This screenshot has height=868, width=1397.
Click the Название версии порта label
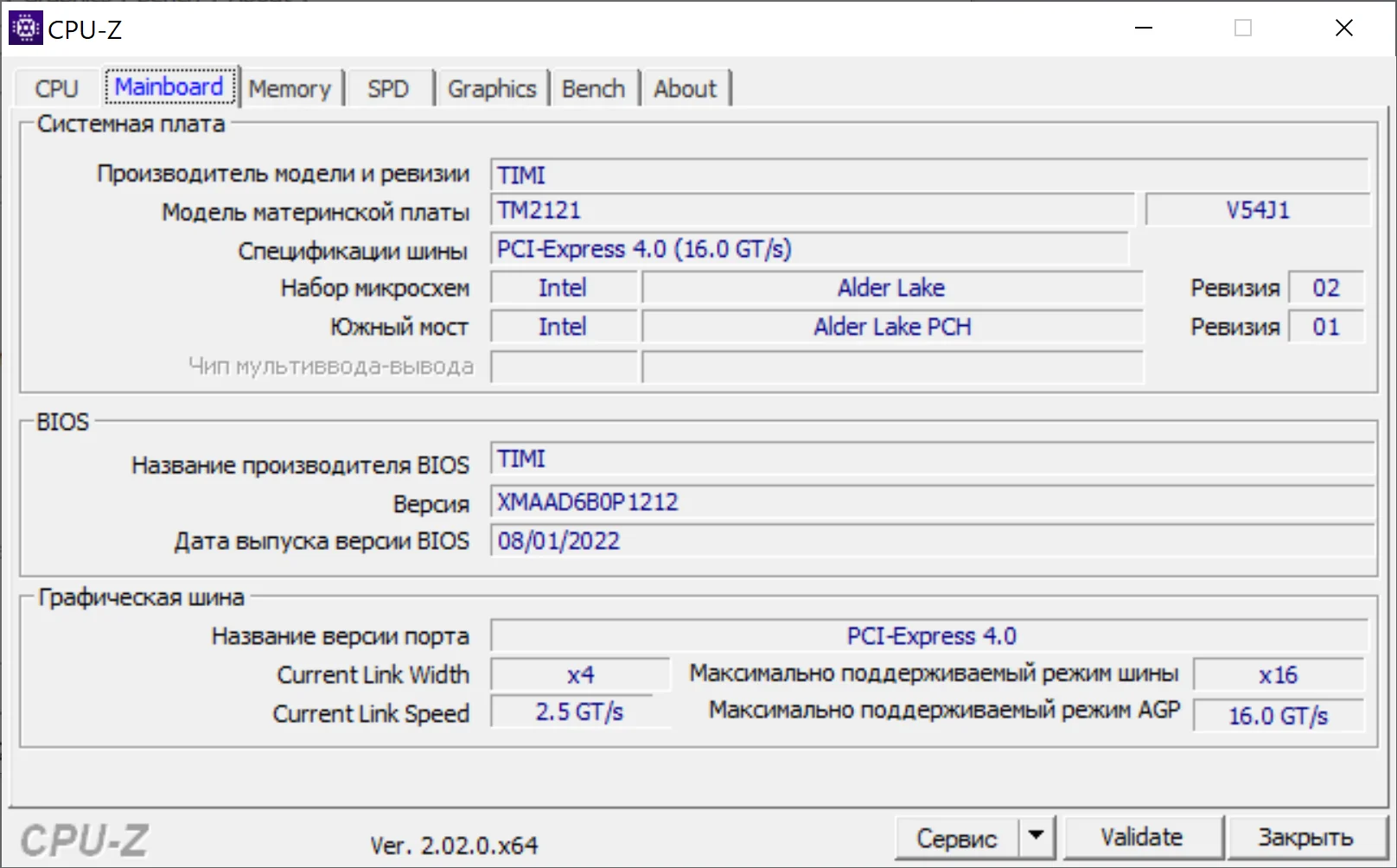click(x=341, y=636)
